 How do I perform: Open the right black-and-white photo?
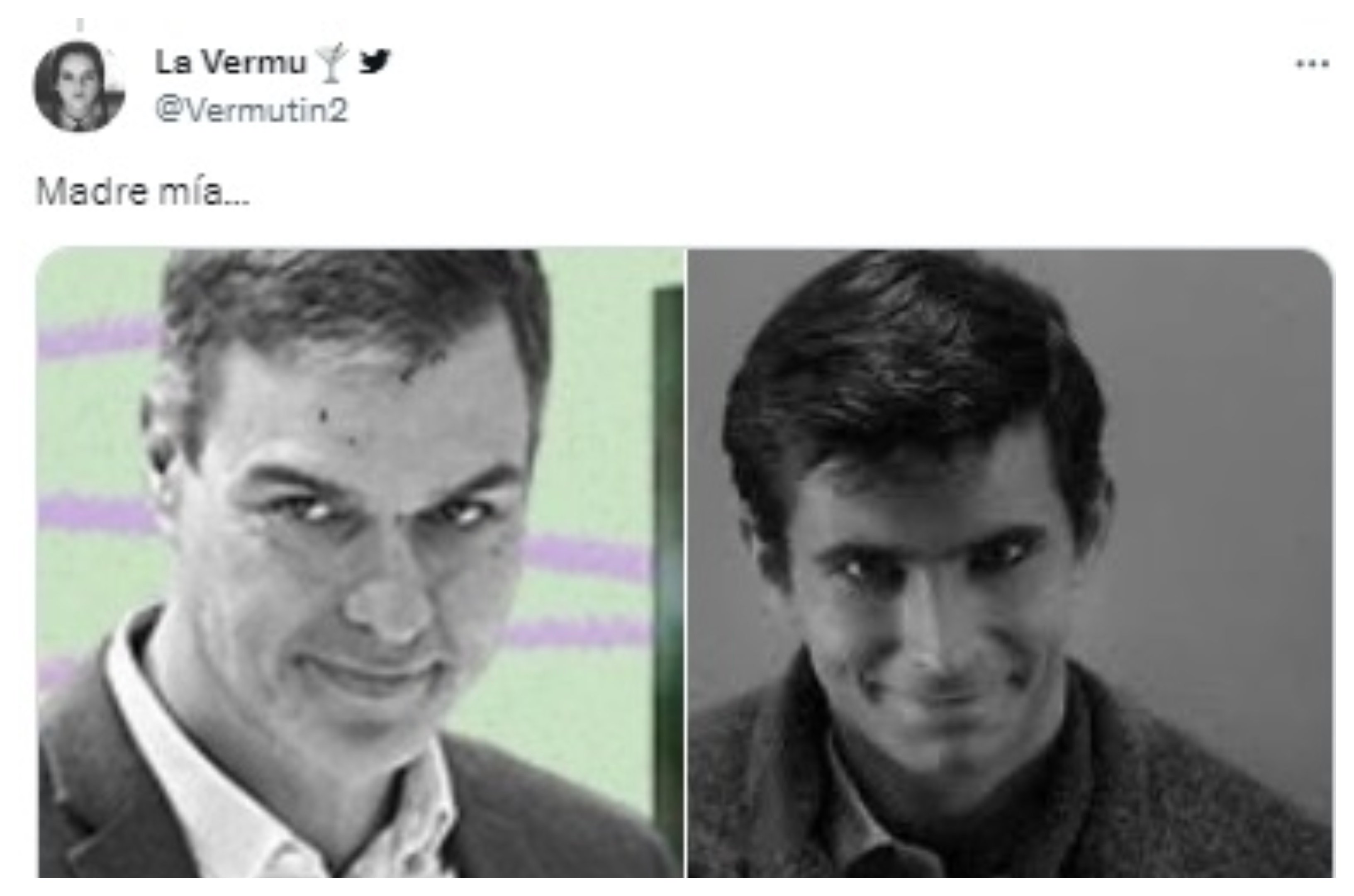1011,563
